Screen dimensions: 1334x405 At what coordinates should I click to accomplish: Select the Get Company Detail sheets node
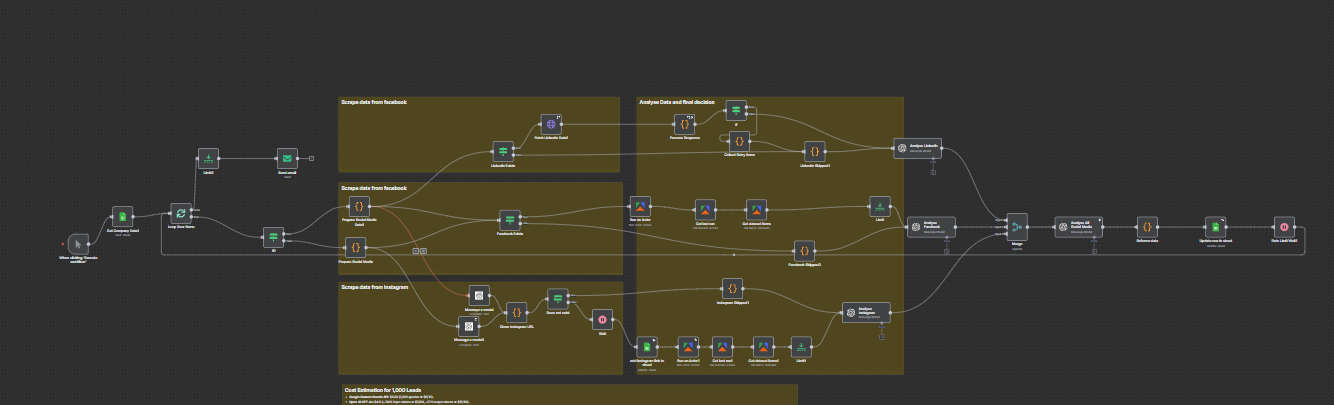pos(122,217)
